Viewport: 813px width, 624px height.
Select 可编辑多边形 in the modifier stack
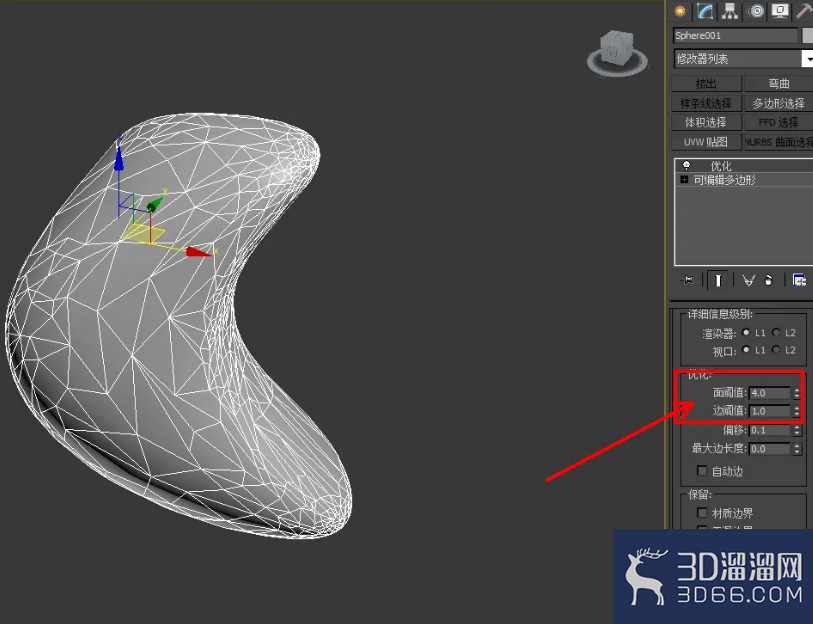pyautogui.click(x=724, y=180)
